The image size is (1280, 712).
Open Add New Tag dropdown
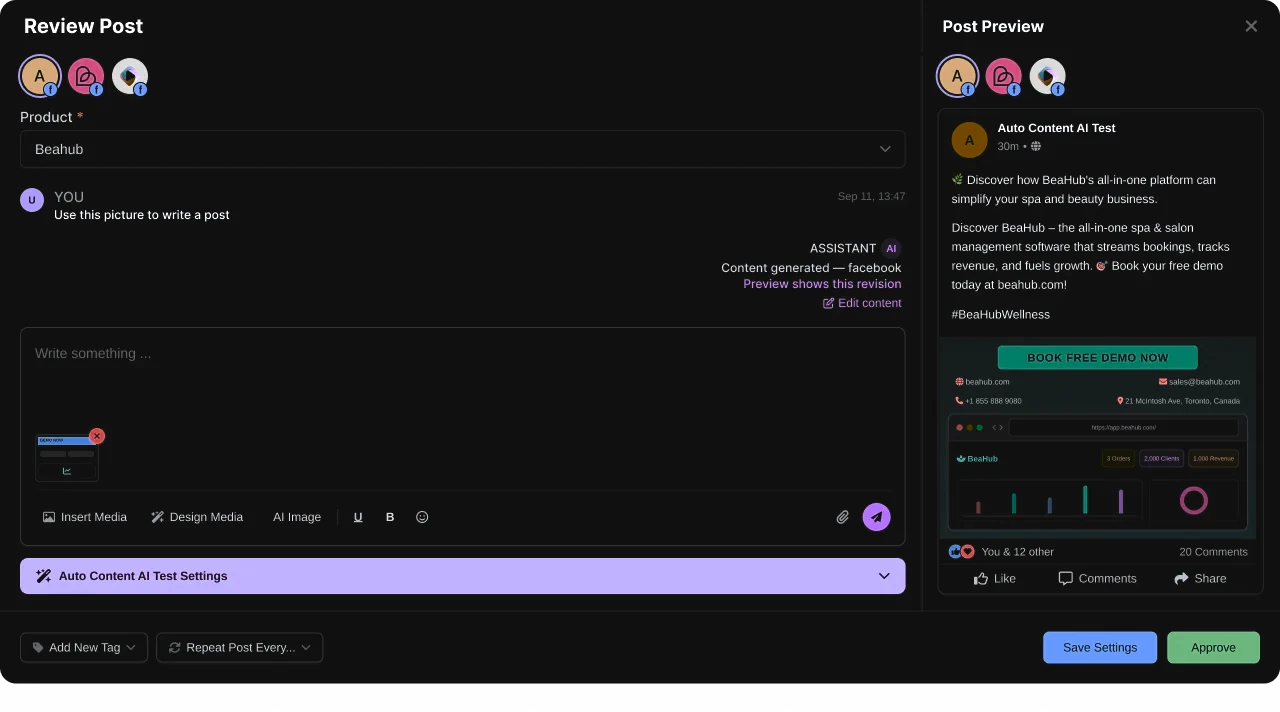tap(84, 648)
